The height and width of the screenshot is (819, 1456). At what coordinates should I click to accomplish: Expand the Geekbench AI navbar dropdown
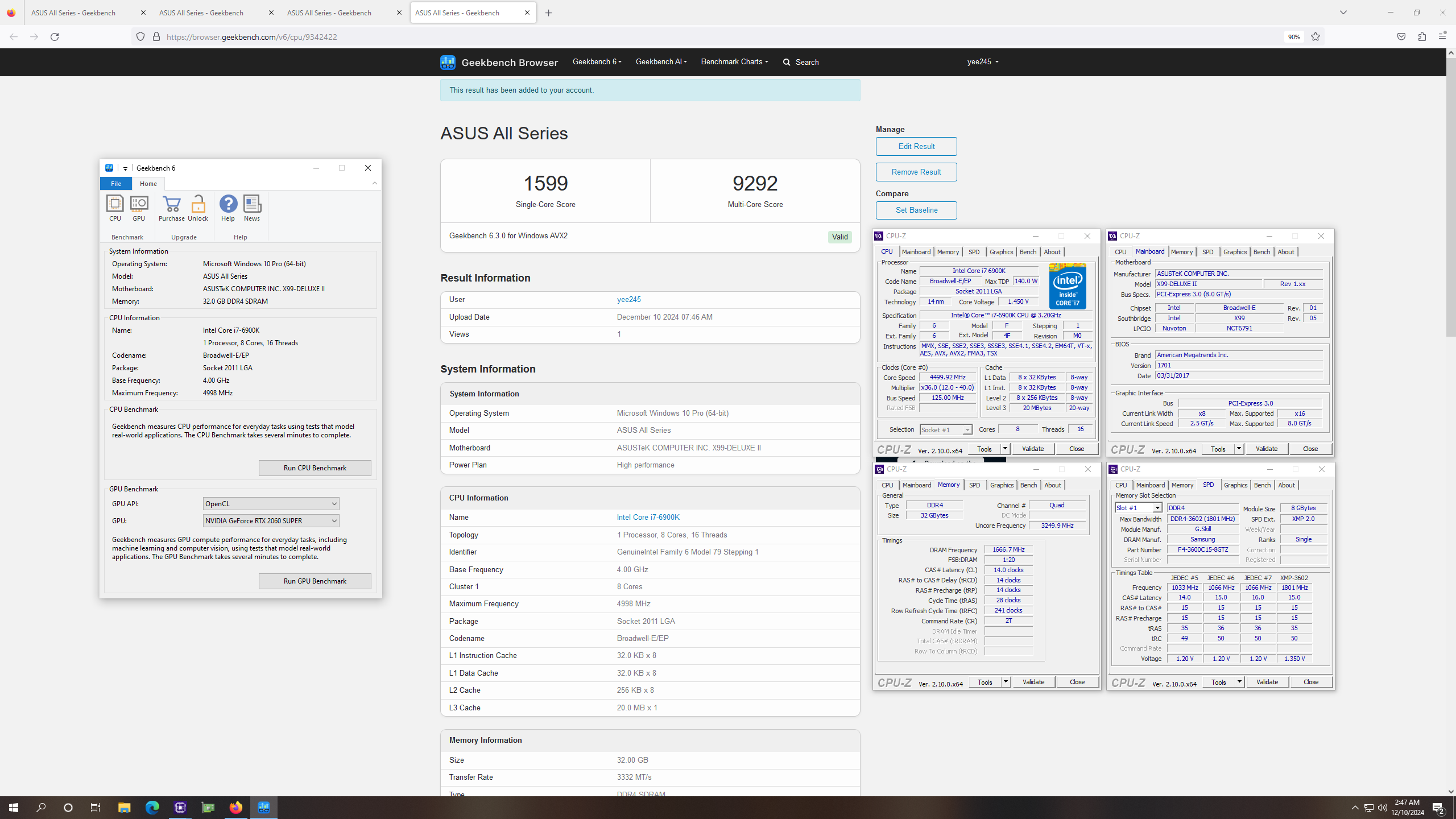pos(661,61)
